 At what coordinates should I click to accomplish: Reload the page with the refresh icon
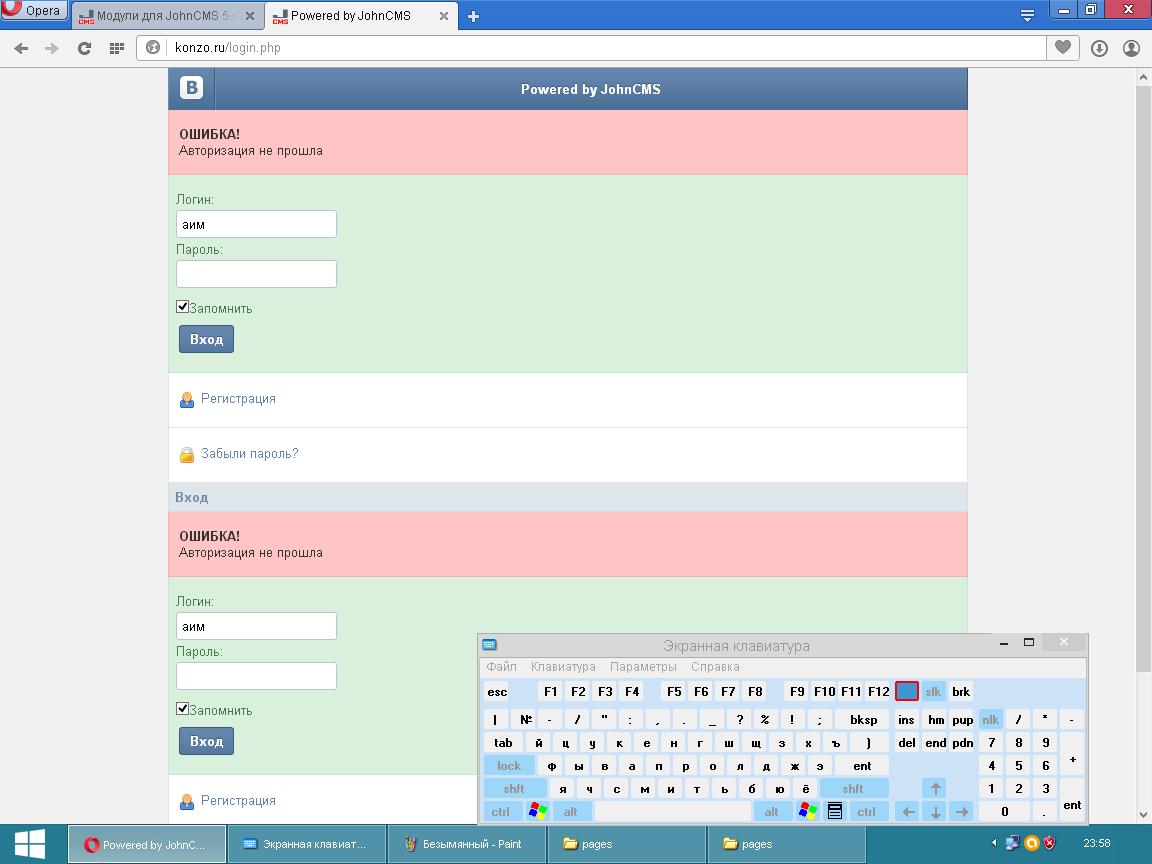[84, 48]
